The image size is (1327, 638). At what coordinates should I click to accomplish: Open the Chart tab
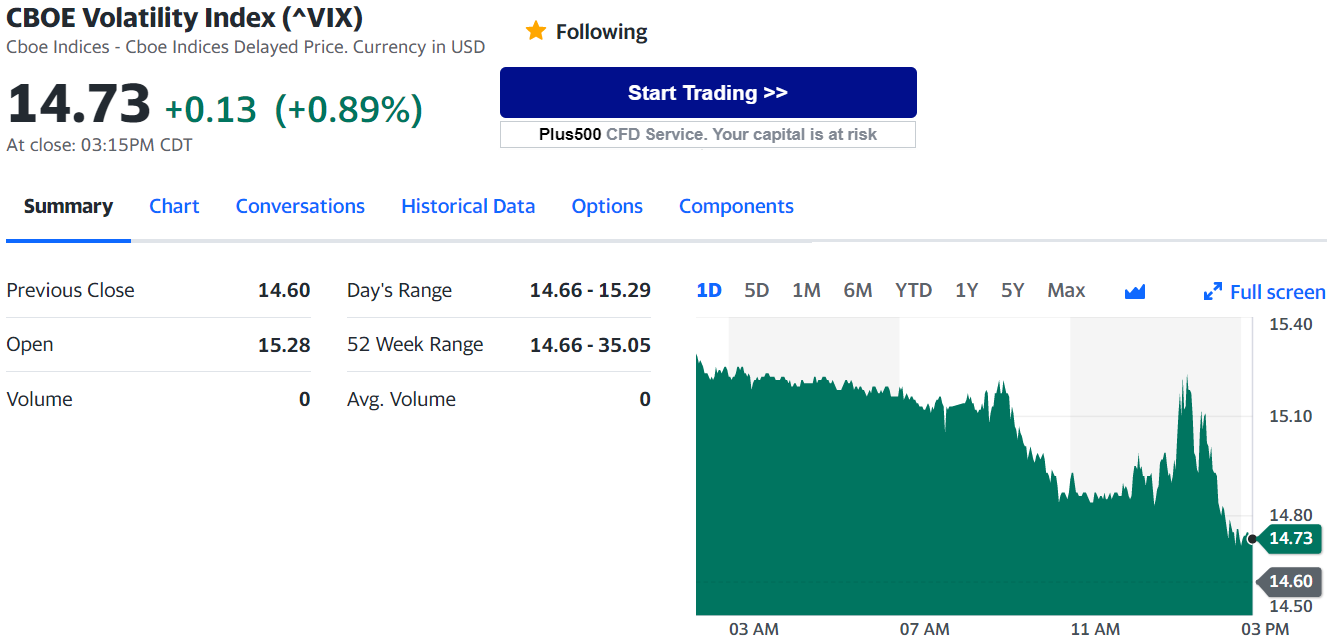(x=174, y=206)
